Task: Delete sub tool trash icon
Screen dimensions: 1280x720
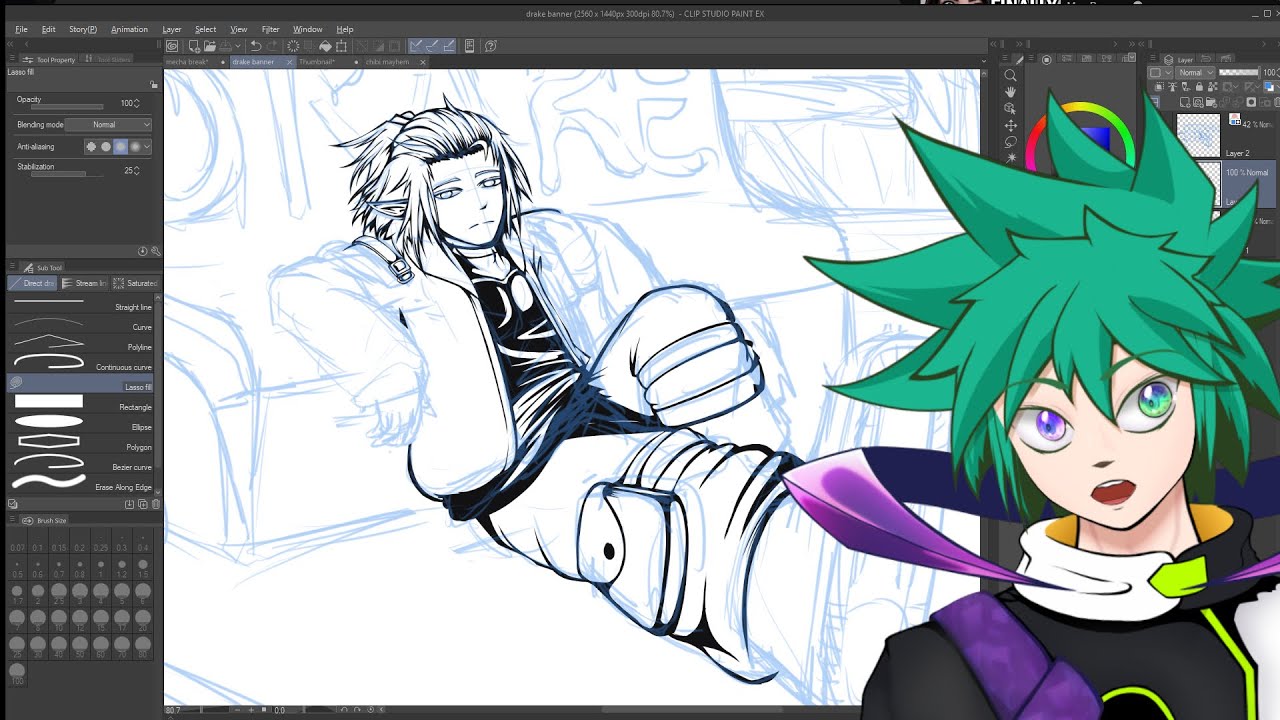Action: [156, 504]
